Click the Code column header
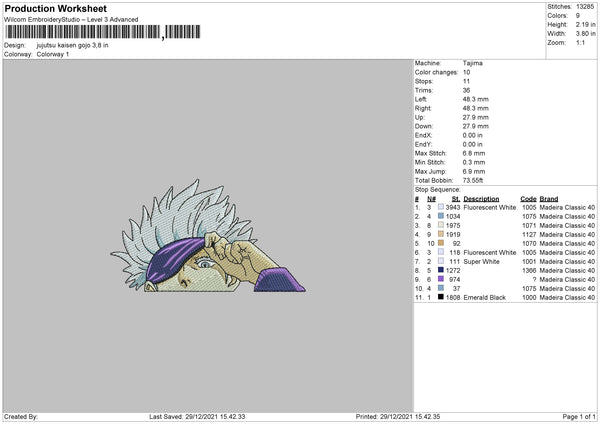Image resolution: width=600 pixels, height=424 pixels. click(x=528, y=199)
